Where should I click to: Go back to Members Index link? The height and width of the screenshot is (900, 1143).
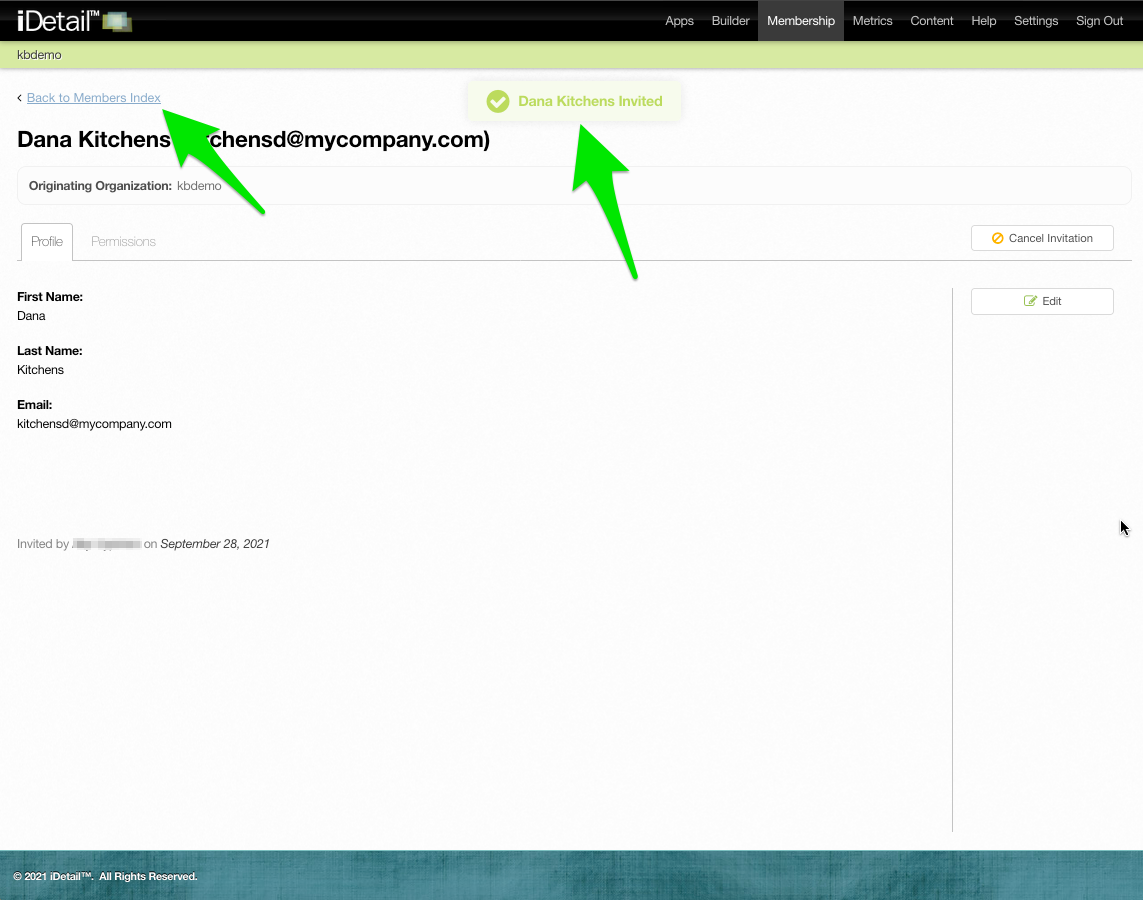[93, 98]
